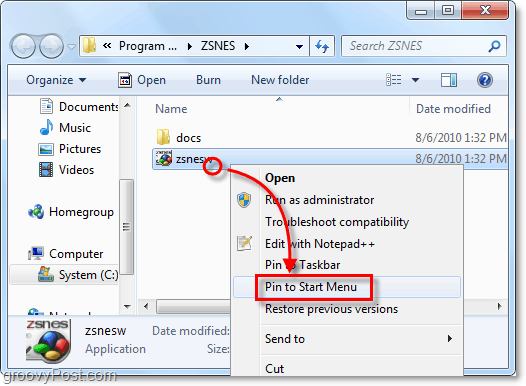This screenshot has height=386, width=526.
Task: Click horizontal scrollbar right arrow
Action: (x=499, y=306)
